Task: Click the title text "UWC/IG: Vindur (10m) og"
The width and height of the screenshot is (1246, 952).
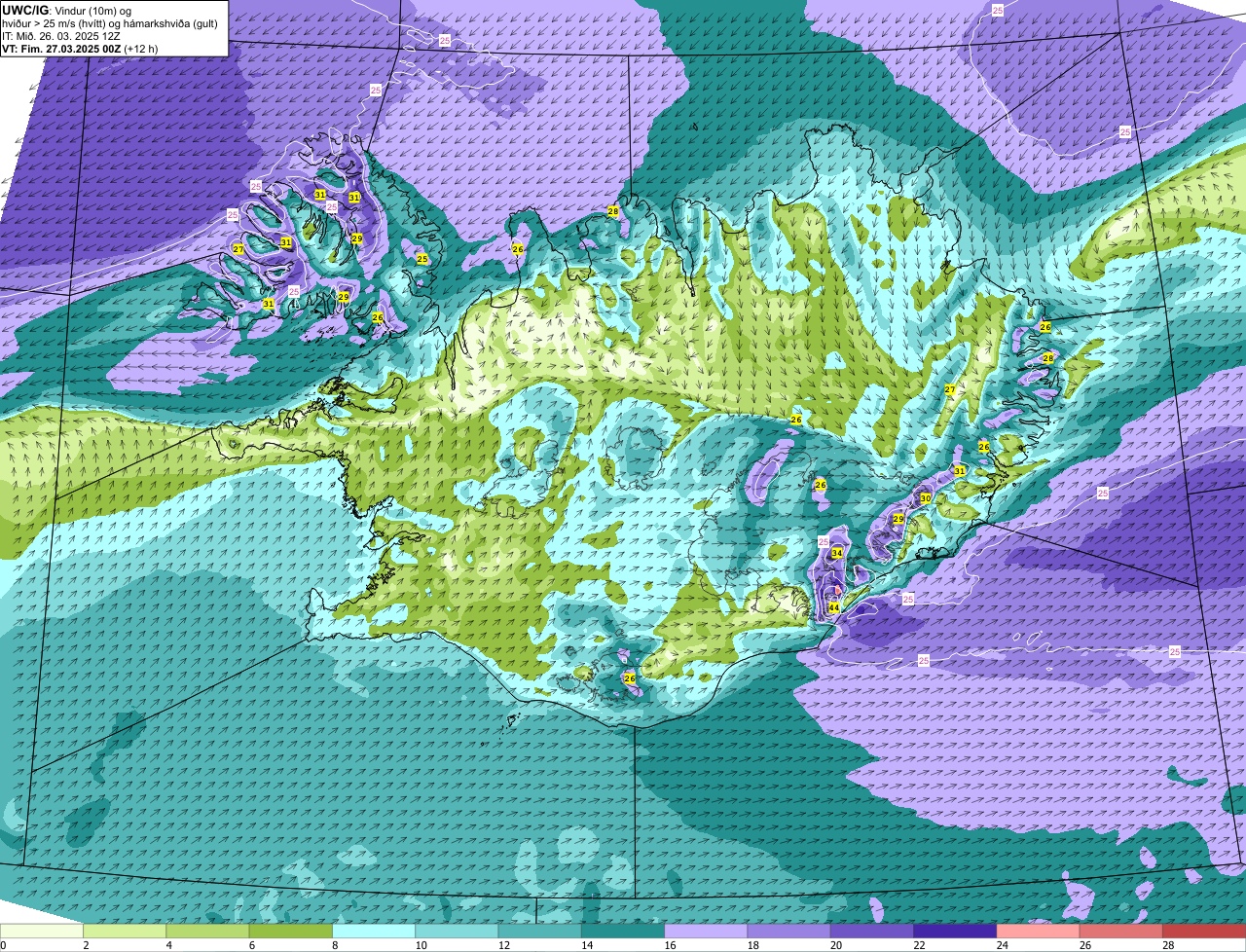Action: tap(66, 10)
